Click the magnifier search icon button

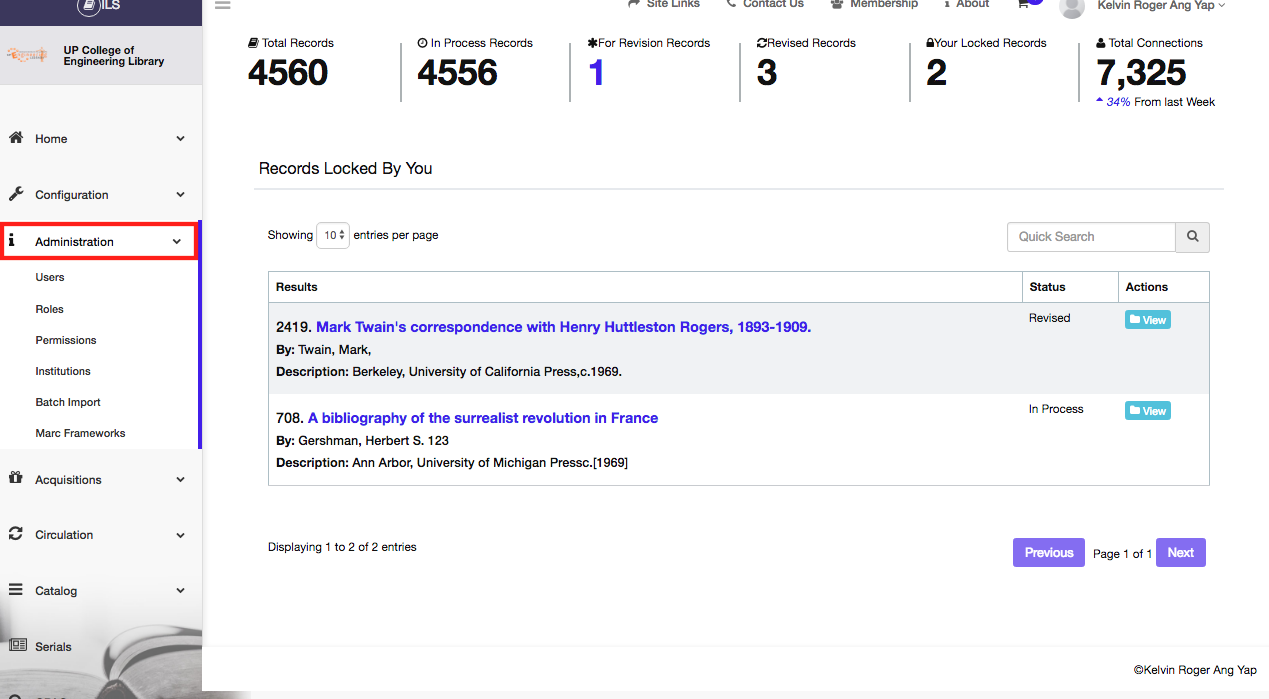point(1192,237)
